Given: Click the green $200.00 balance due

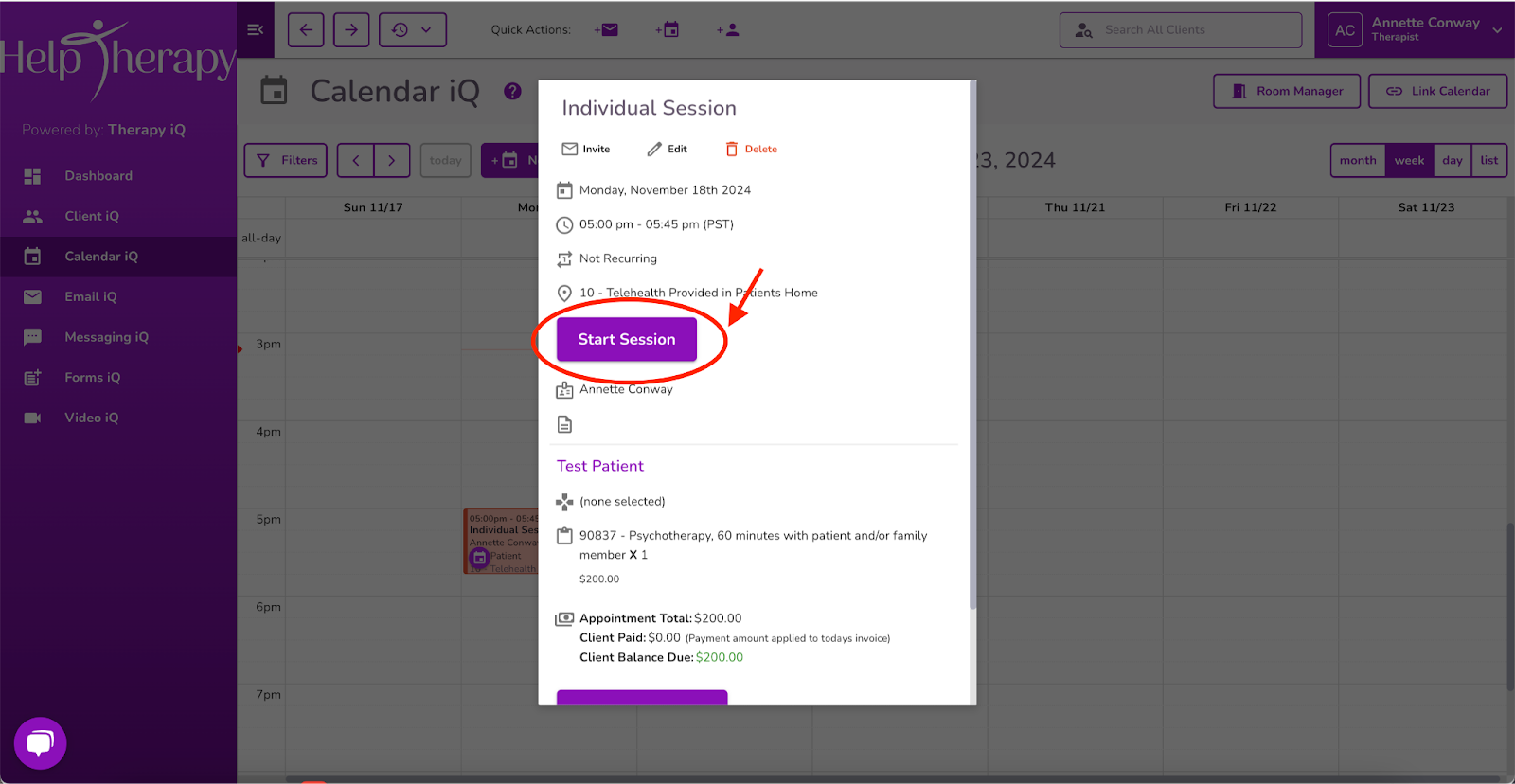Looking at the screenshot, I should click(720, 657).
